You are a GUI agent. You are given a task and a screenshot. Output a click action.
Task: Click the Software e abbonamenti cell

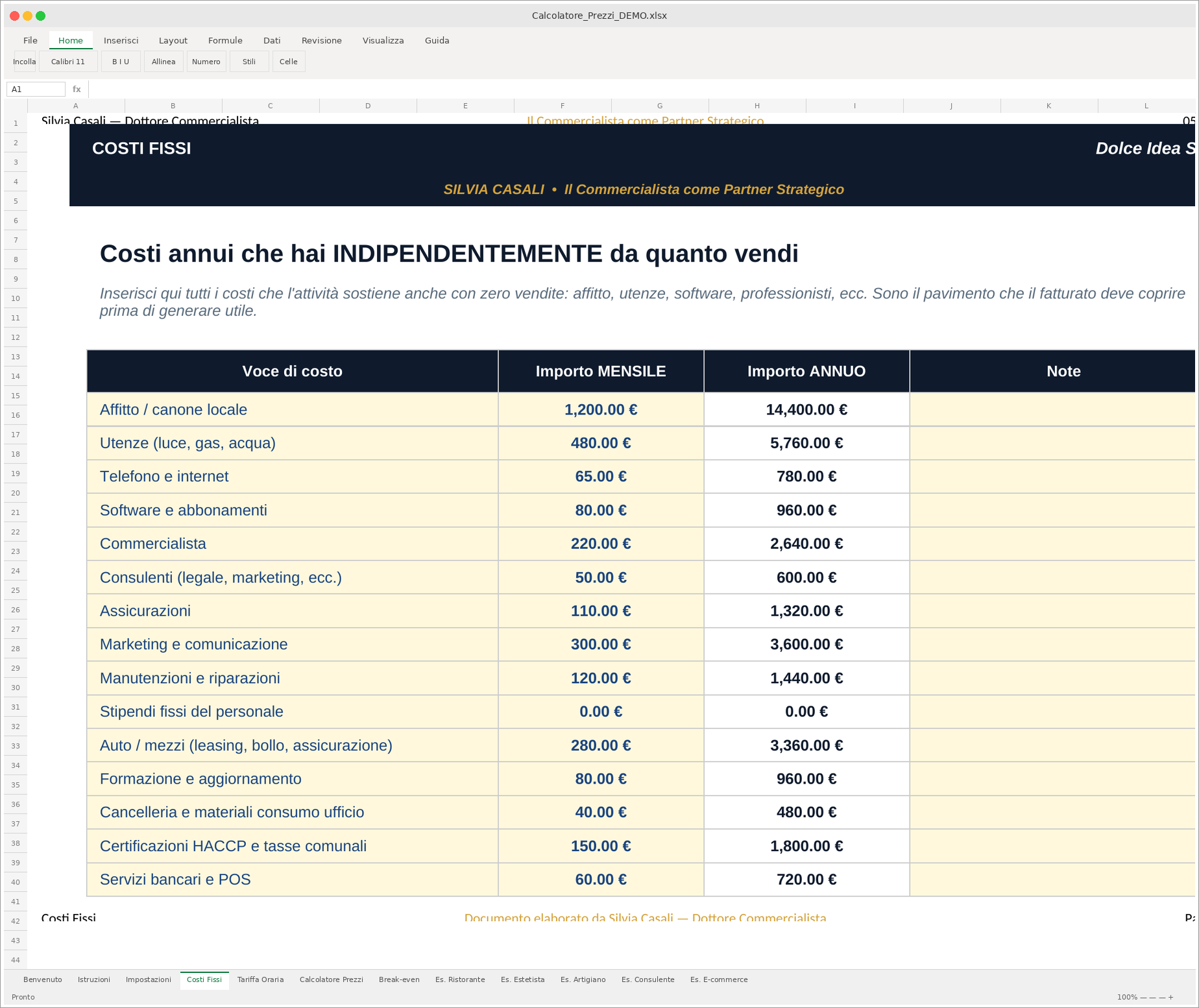293,510
